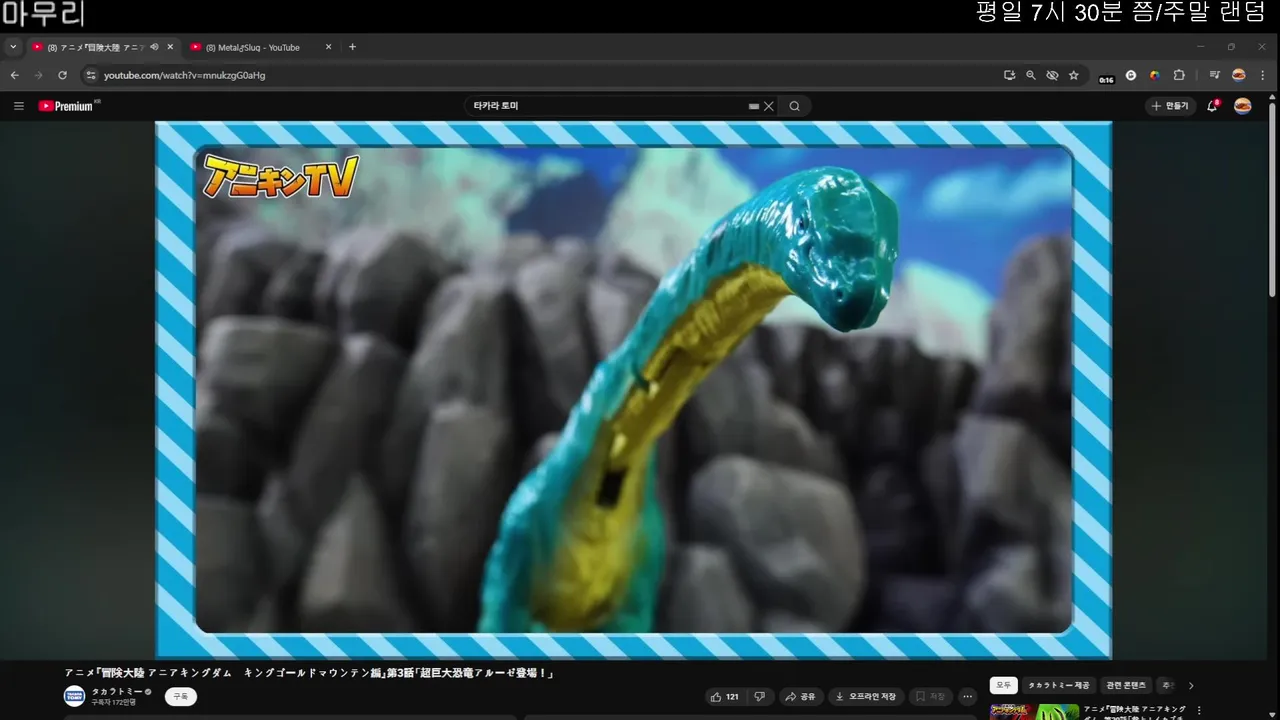Open the white circular G extension

[x=1131, y=75]
